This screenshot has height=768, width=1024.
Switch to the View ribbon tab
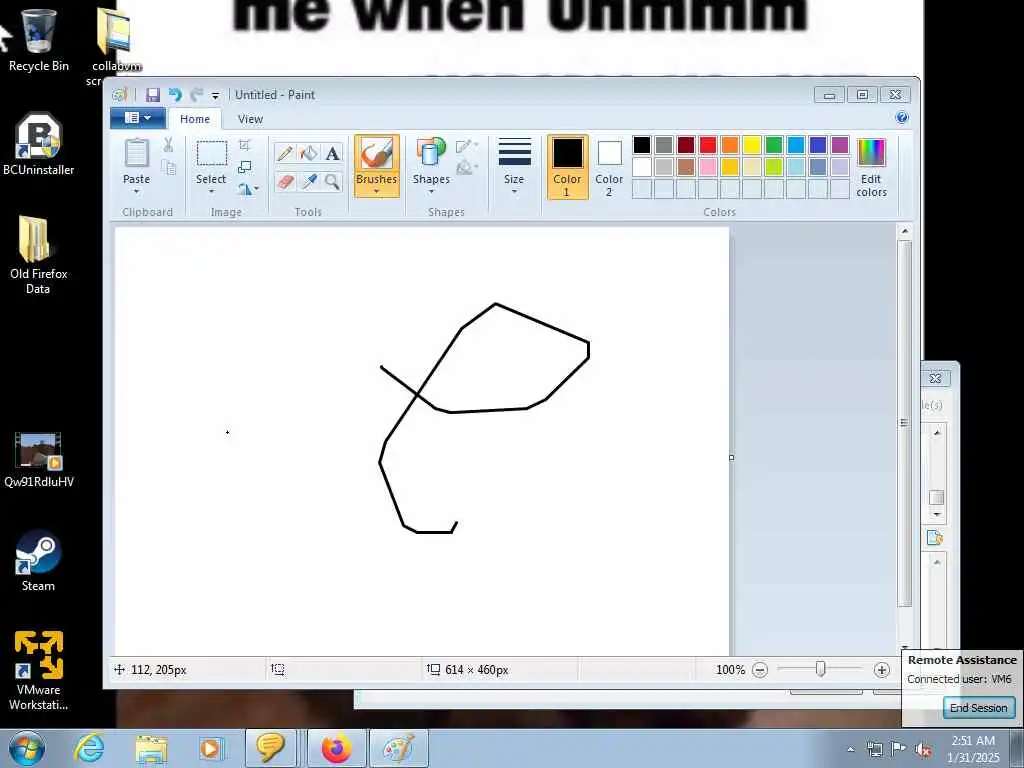click(250, 119)
